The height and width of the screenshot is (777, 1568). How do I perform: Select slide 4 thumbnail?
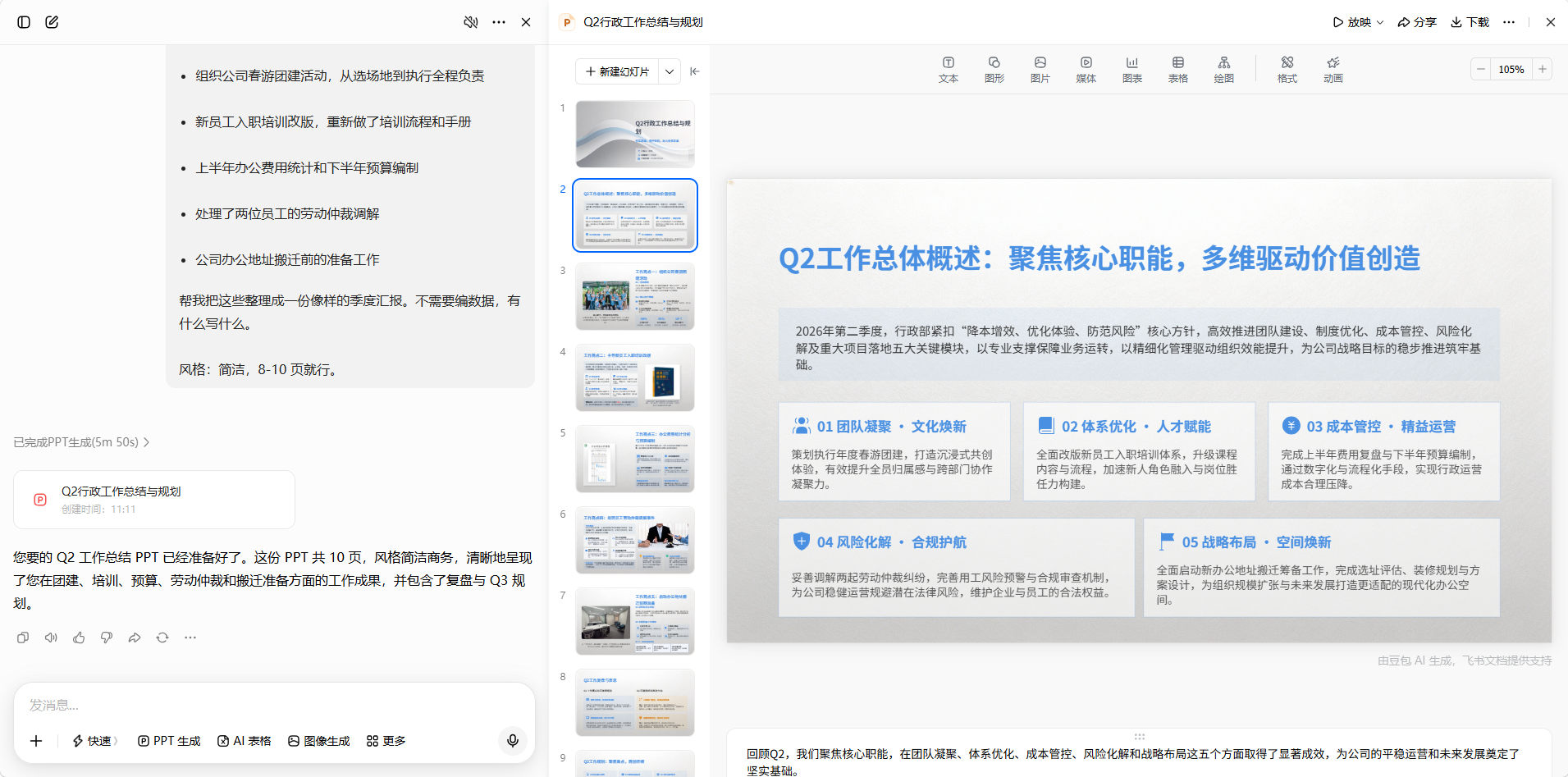(635, 377)
